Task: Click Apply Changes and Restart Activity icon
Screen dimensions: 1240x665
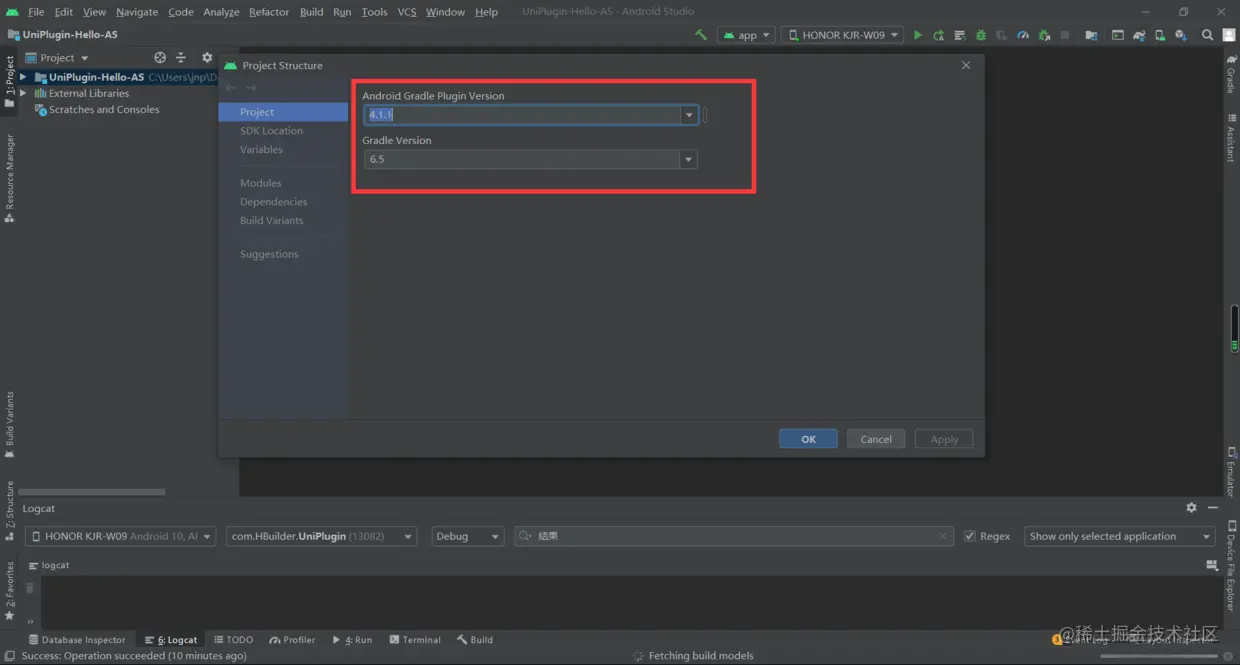Action: (938, 35)
